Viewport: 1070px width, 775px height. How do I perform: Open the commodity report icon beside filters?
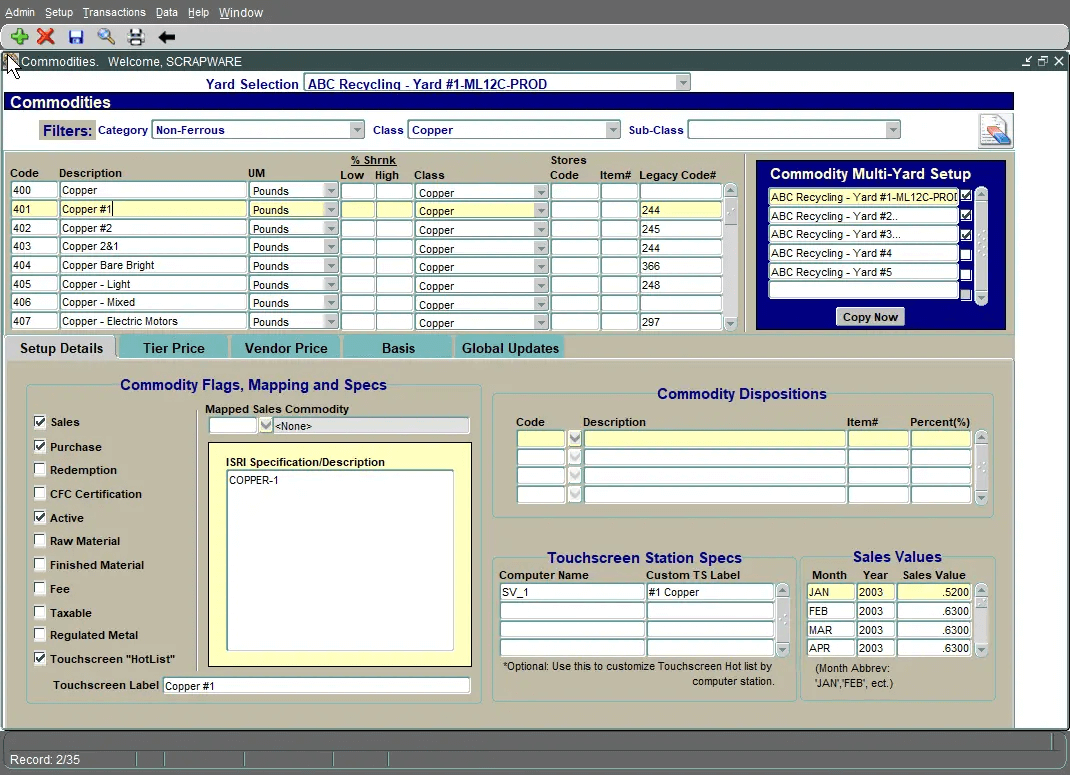(994, 130)
